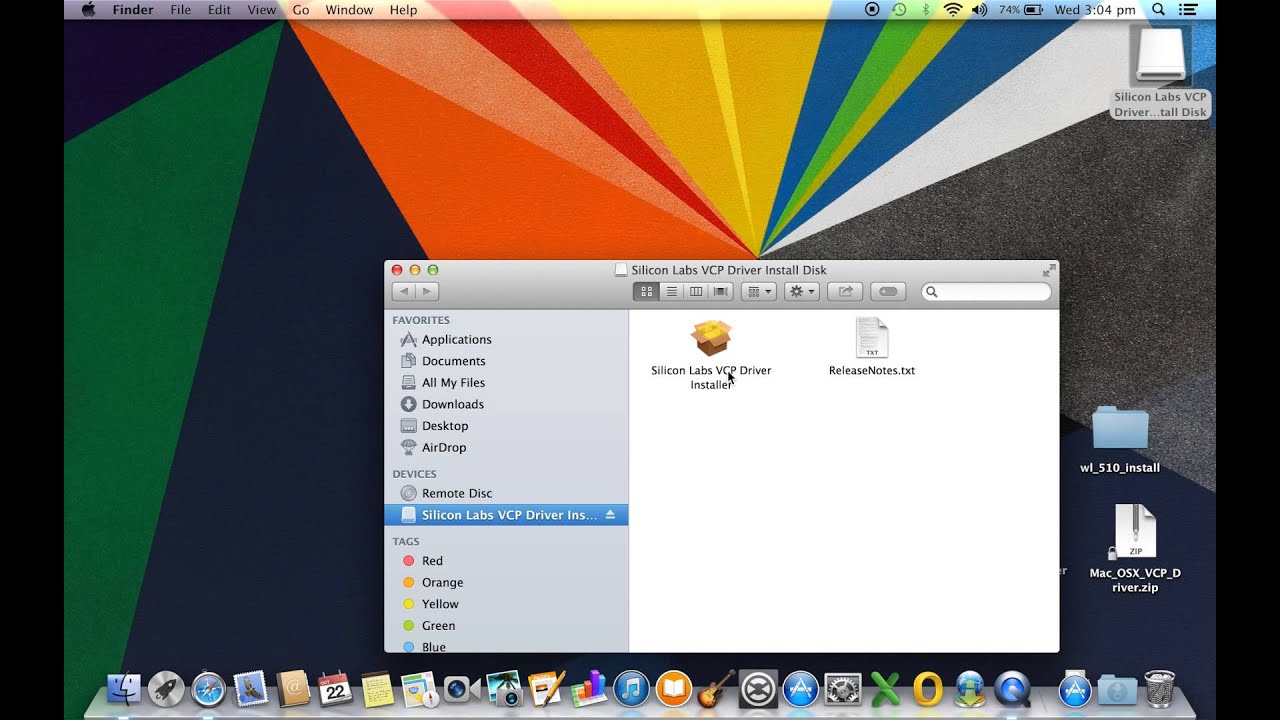Open Launchpad from the Dock

pyautogui.click(x=166, y=689)
